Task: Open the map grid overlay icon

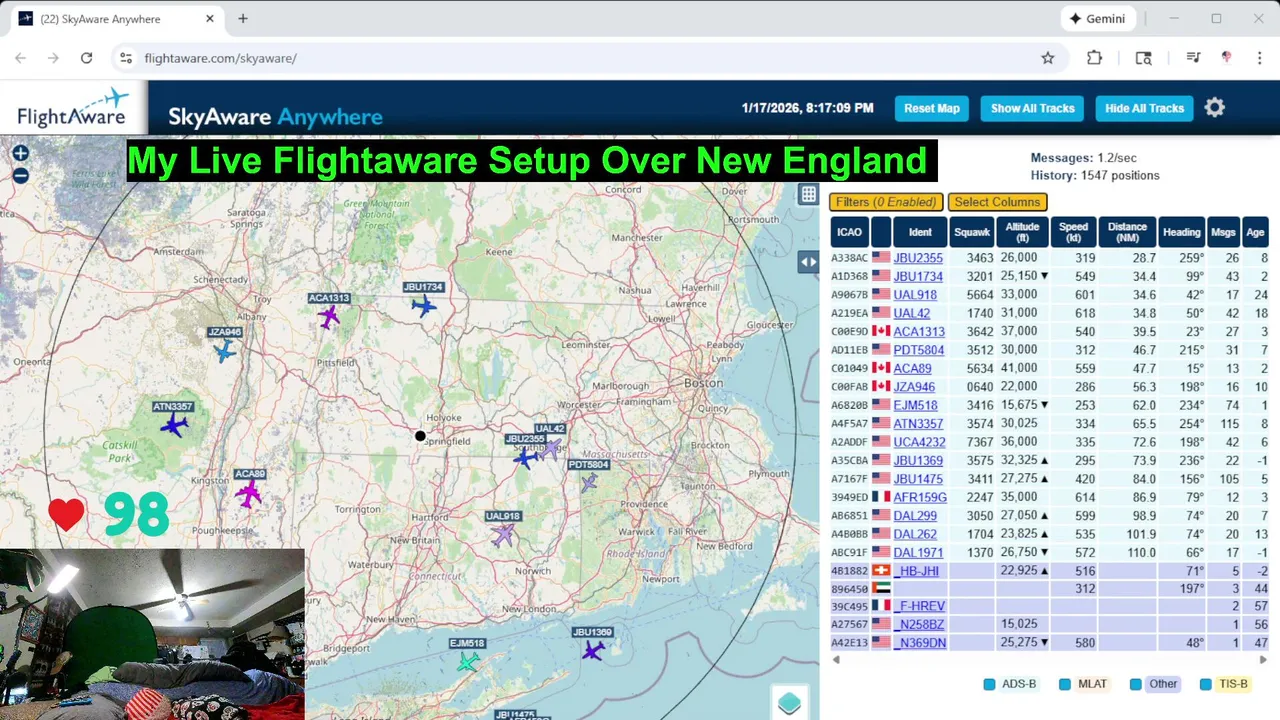Action: [x=808, y=195]
